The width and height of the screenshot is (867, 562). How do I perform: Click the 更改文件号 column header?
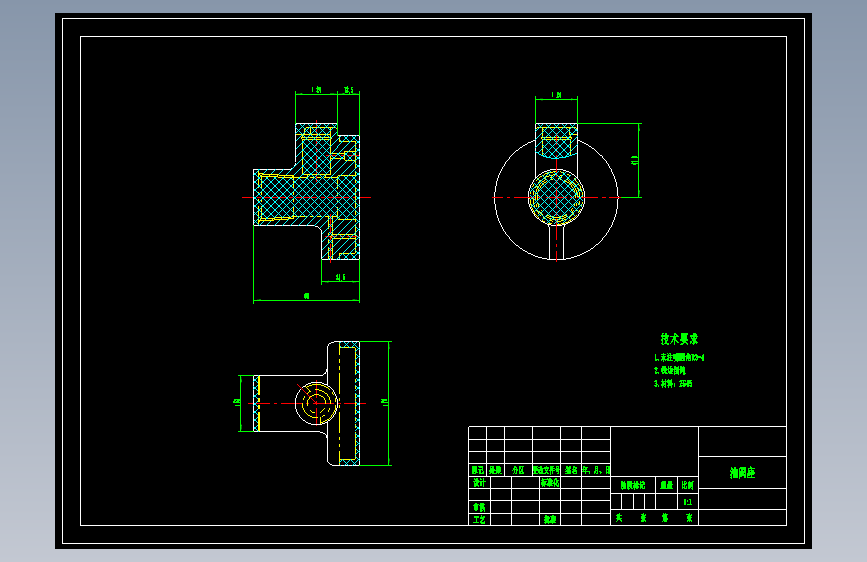[x=546, y=470]
